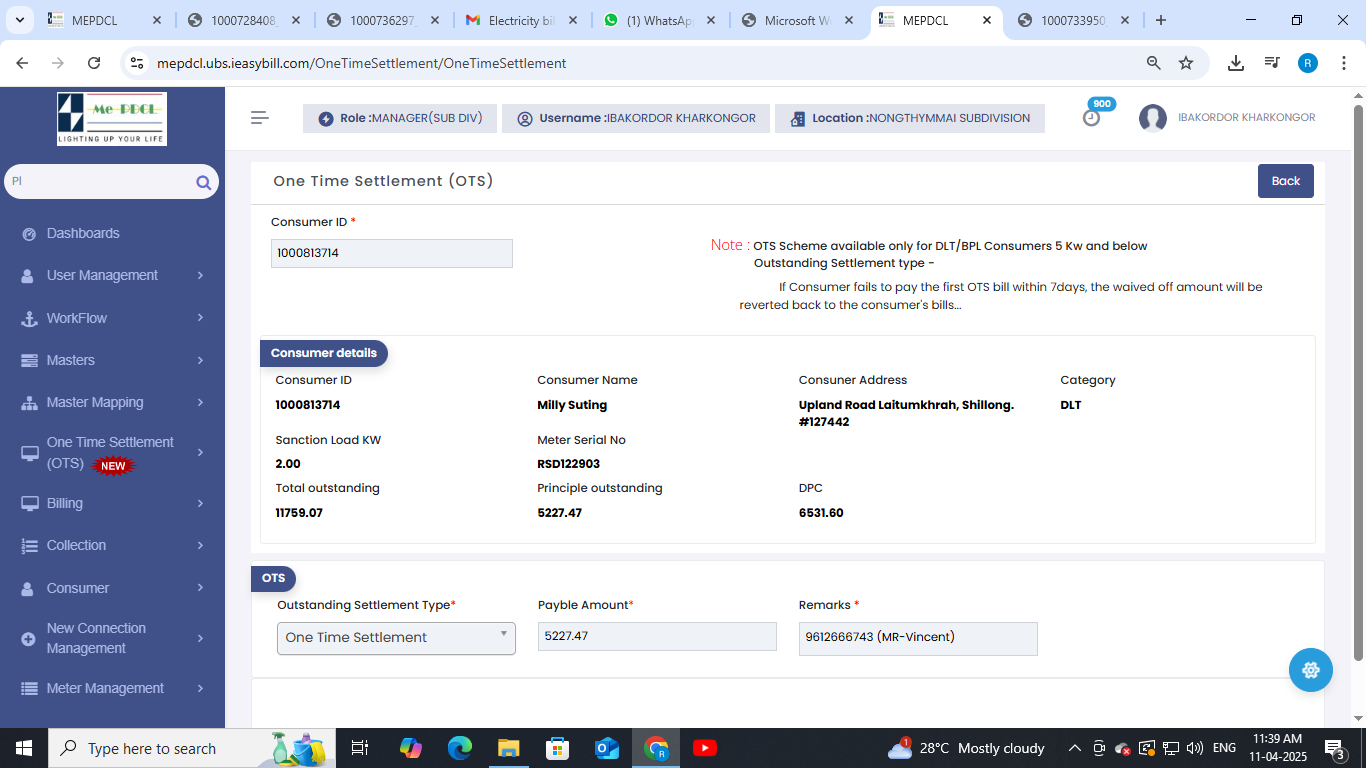The image size is (1366, 768).
Task: Switch to the Electricity bill Gmail tab
Action: point(520,20)
